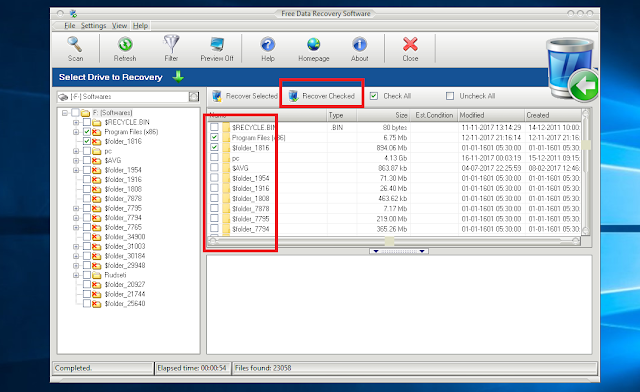Select the $folder_7878 row in file list
Viewport: 640px width, 392px height.
[x=394, y=208]
